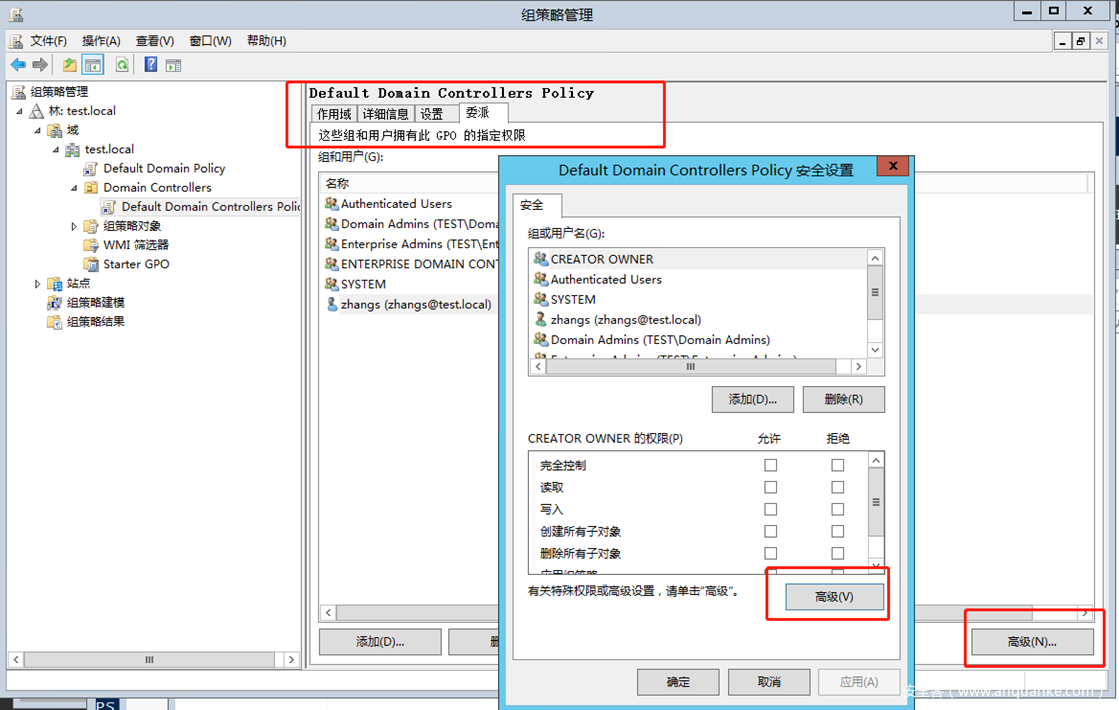The height and width of the screenshot is (710, 1119).
Task: Switch to the 详细信息 tab
Action: click(385, 114)
